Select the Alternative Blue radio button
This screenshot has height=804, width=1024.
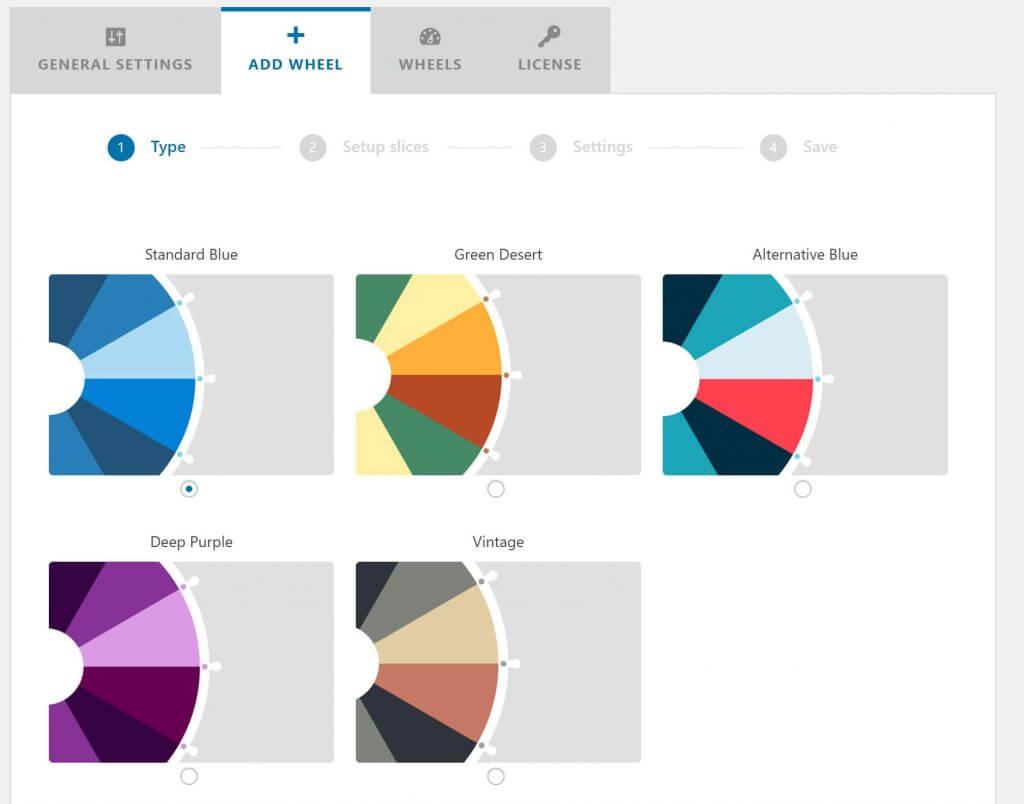pyautogui.click(x=802, y=489)
